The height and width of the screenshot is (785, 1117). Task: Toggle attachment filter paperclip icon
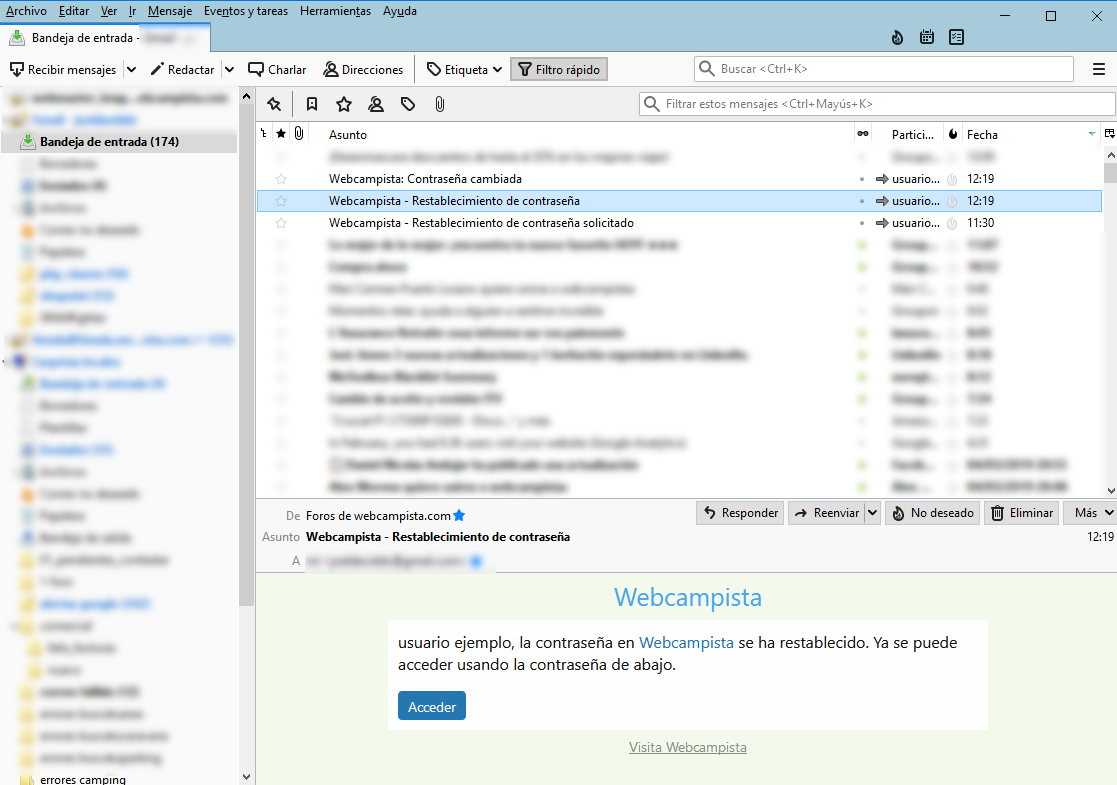click(440, 105)
